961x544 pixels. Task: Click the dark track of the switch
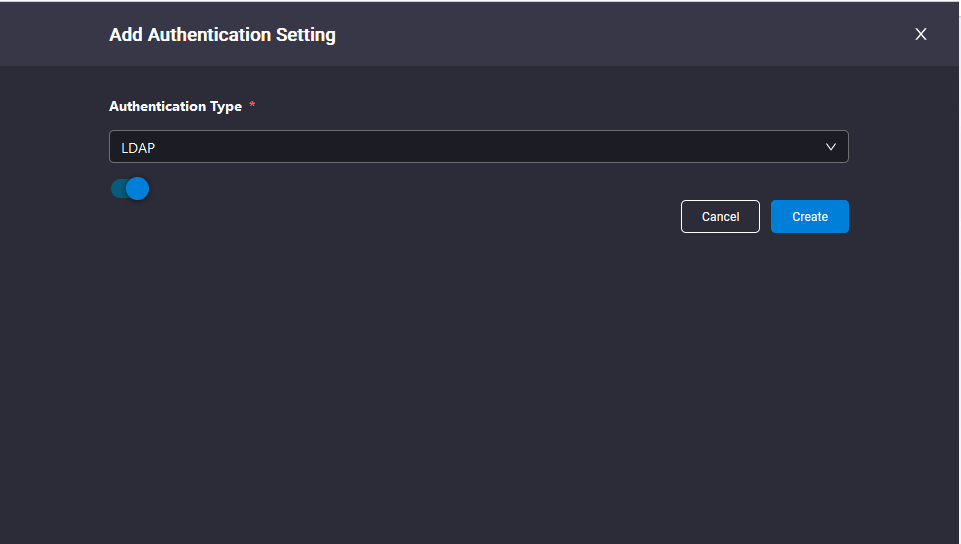118,189
